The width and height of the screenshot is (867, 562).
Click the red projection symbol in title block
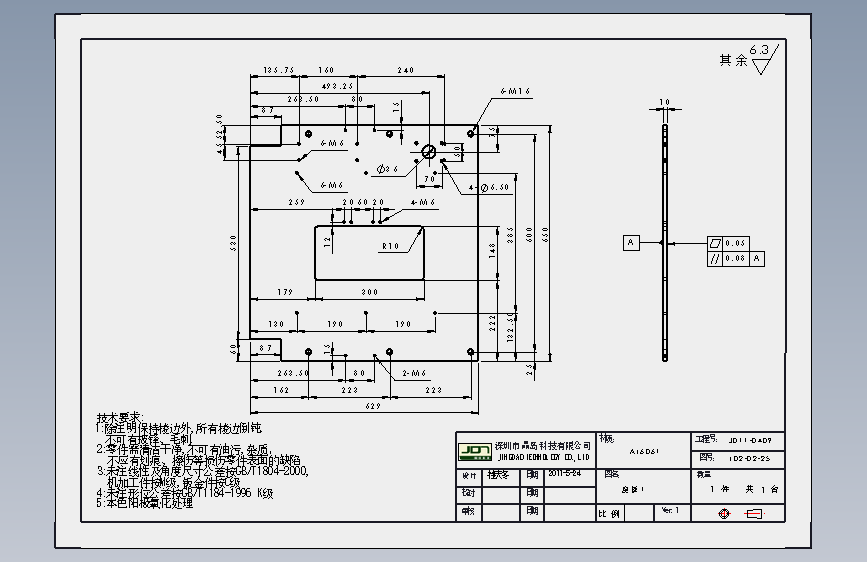point(724,514)
